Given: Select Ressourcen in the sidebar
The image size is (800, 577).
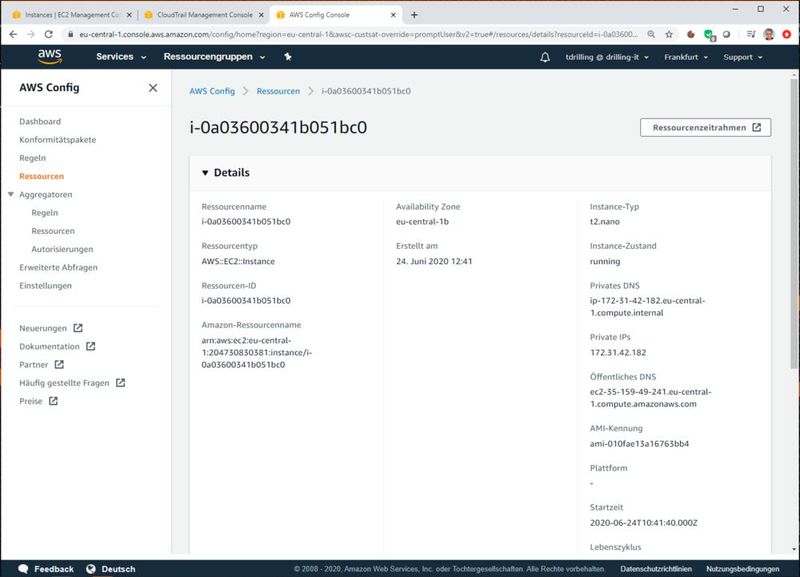Looking at the screenshot, I should (41, 176).
